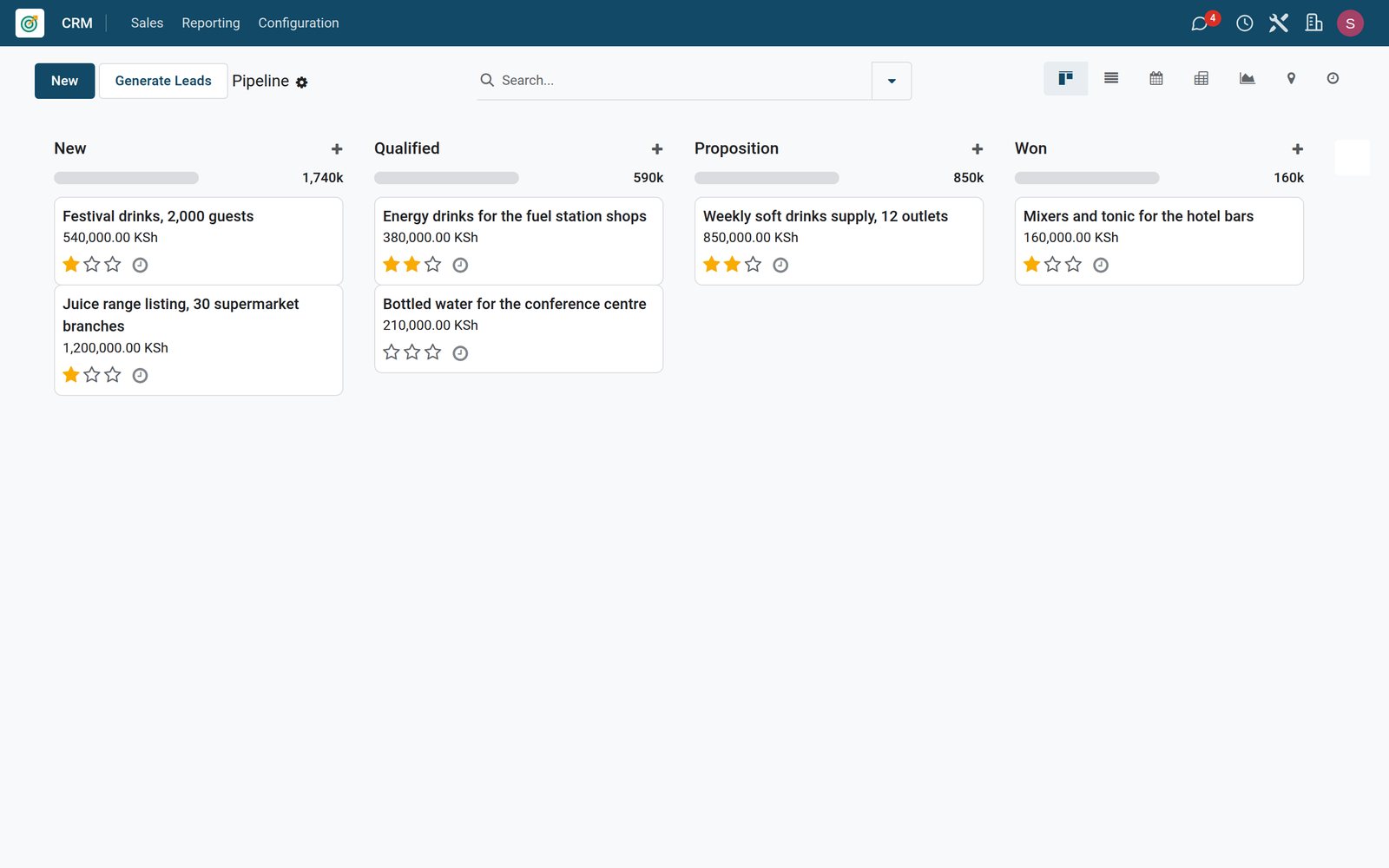
Task: Open activity clock on Mixers and tonic card
Action: pos(1101,266)
